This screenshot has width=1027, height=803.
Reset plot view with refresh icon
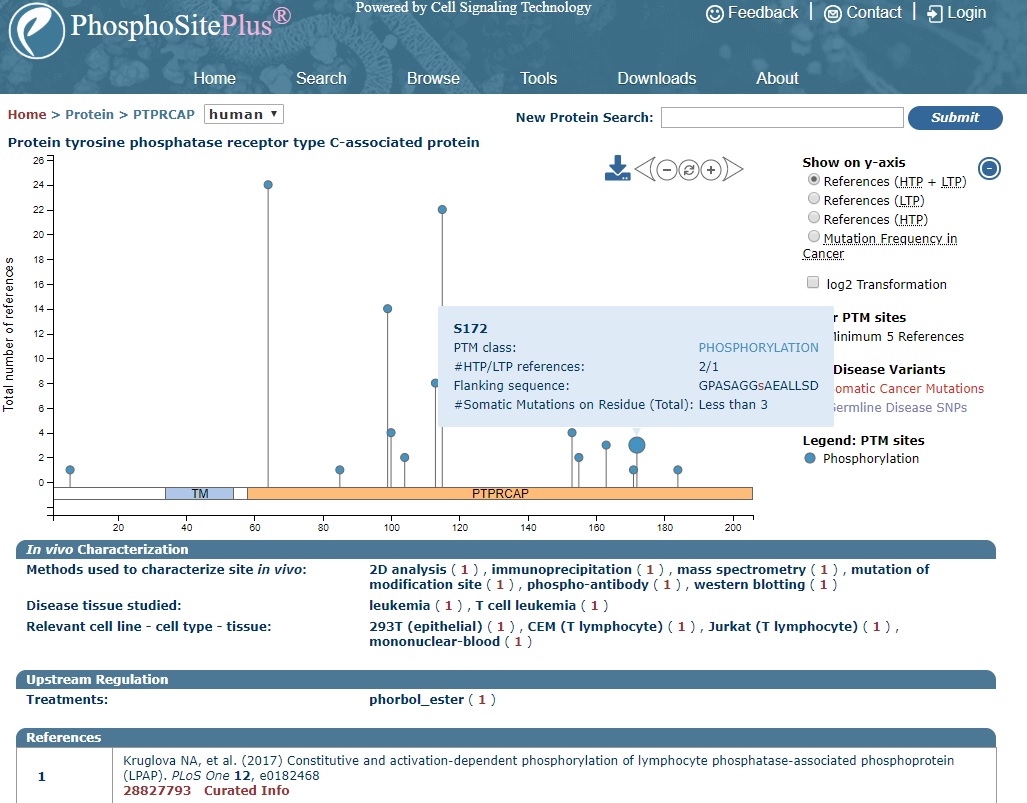coord(688,170)
